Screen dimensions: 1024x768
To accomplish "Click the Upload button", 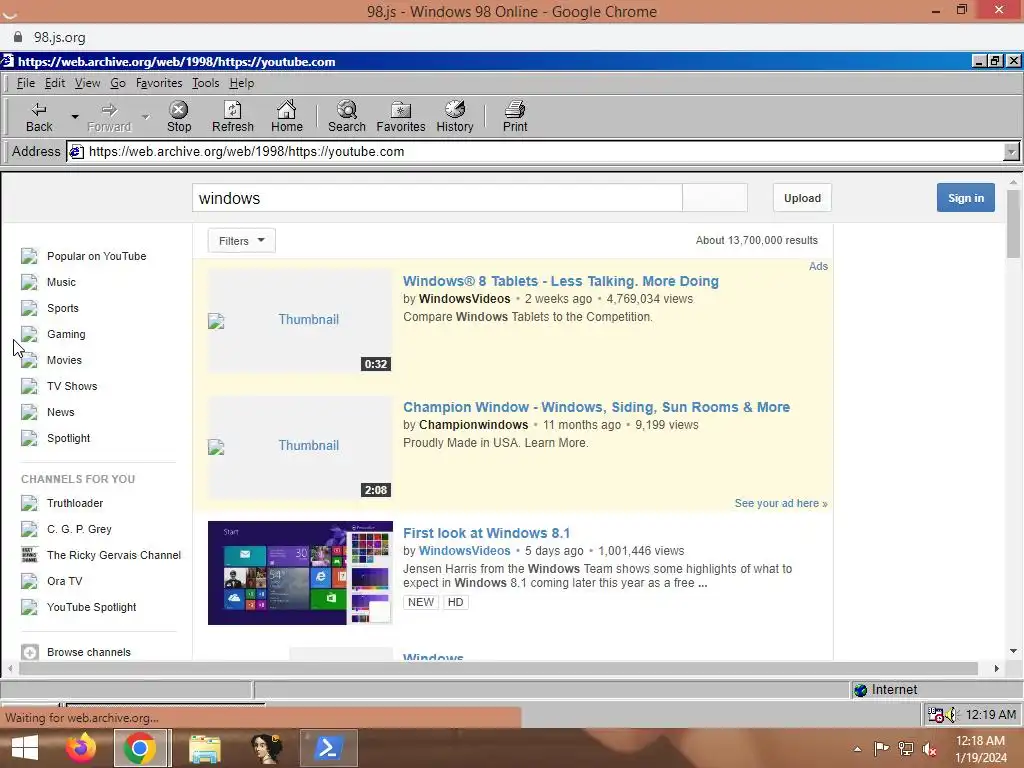I will tap(802, 198).
